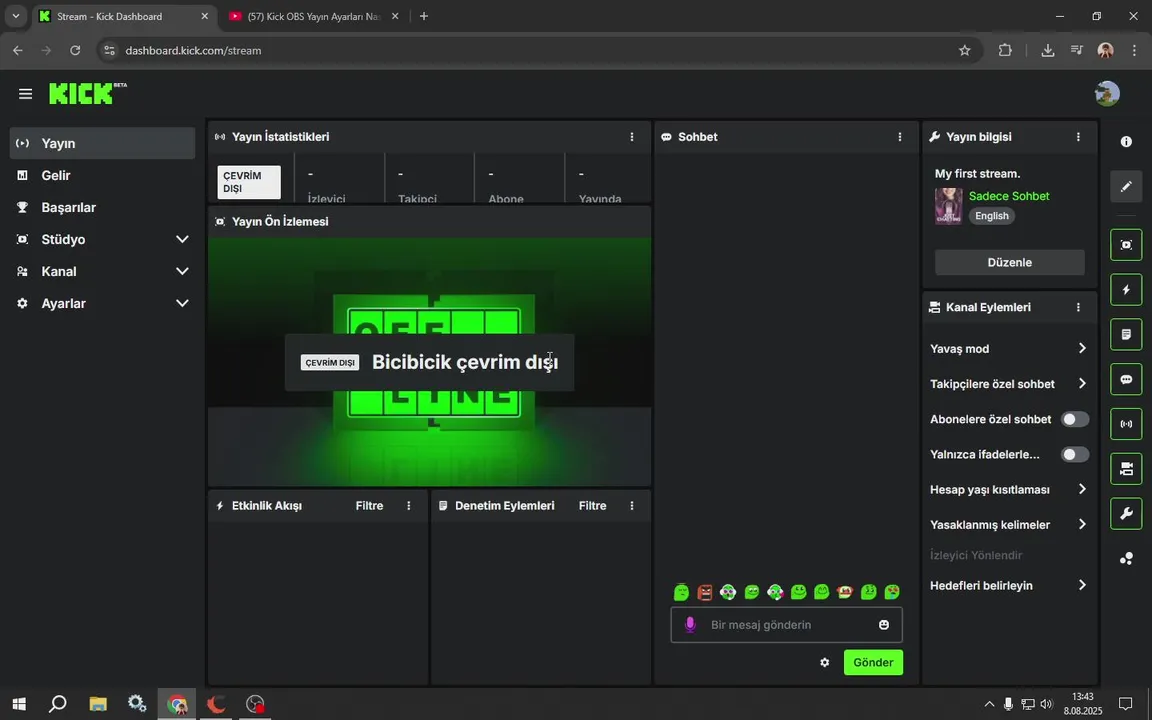Click the Sadece Sohbet category link
This screenshot has height=720, width=1152.
click(1009, 196)
